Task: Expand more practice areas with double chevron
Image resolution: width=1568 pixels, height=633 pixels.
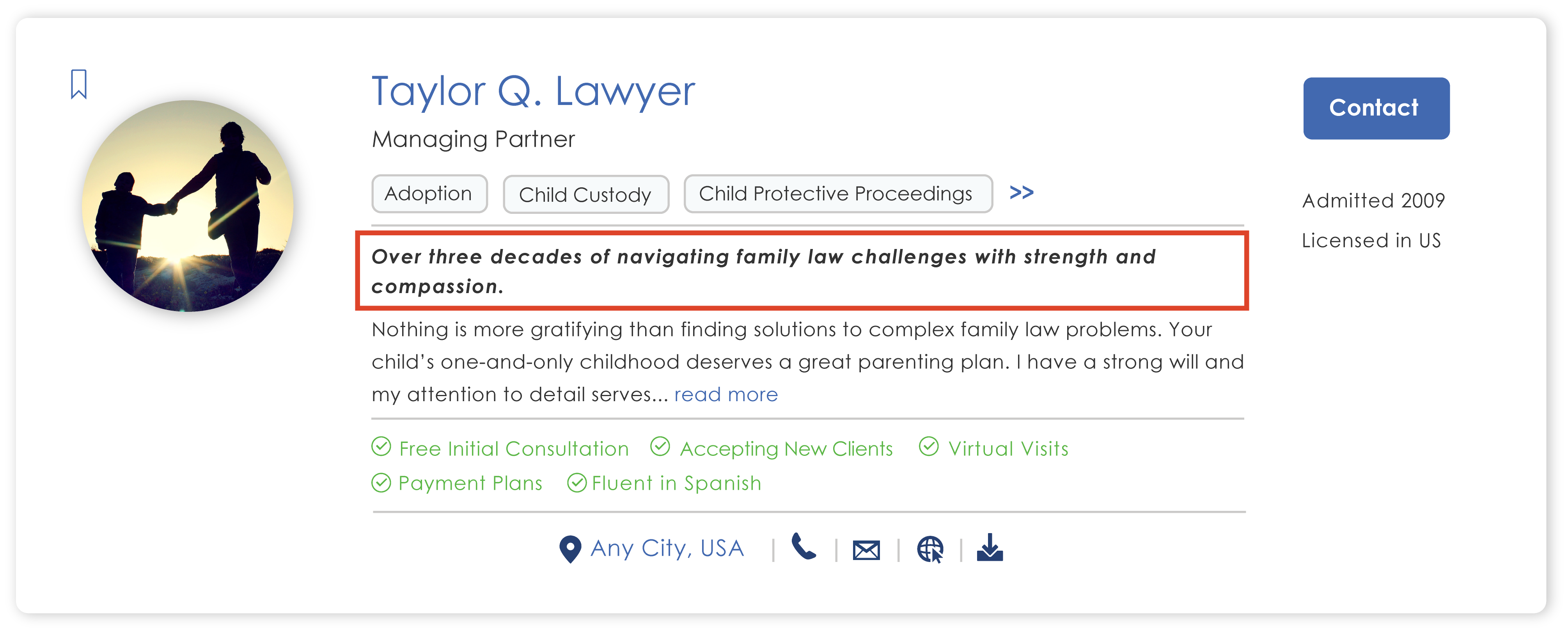Action: (1021, 192)
